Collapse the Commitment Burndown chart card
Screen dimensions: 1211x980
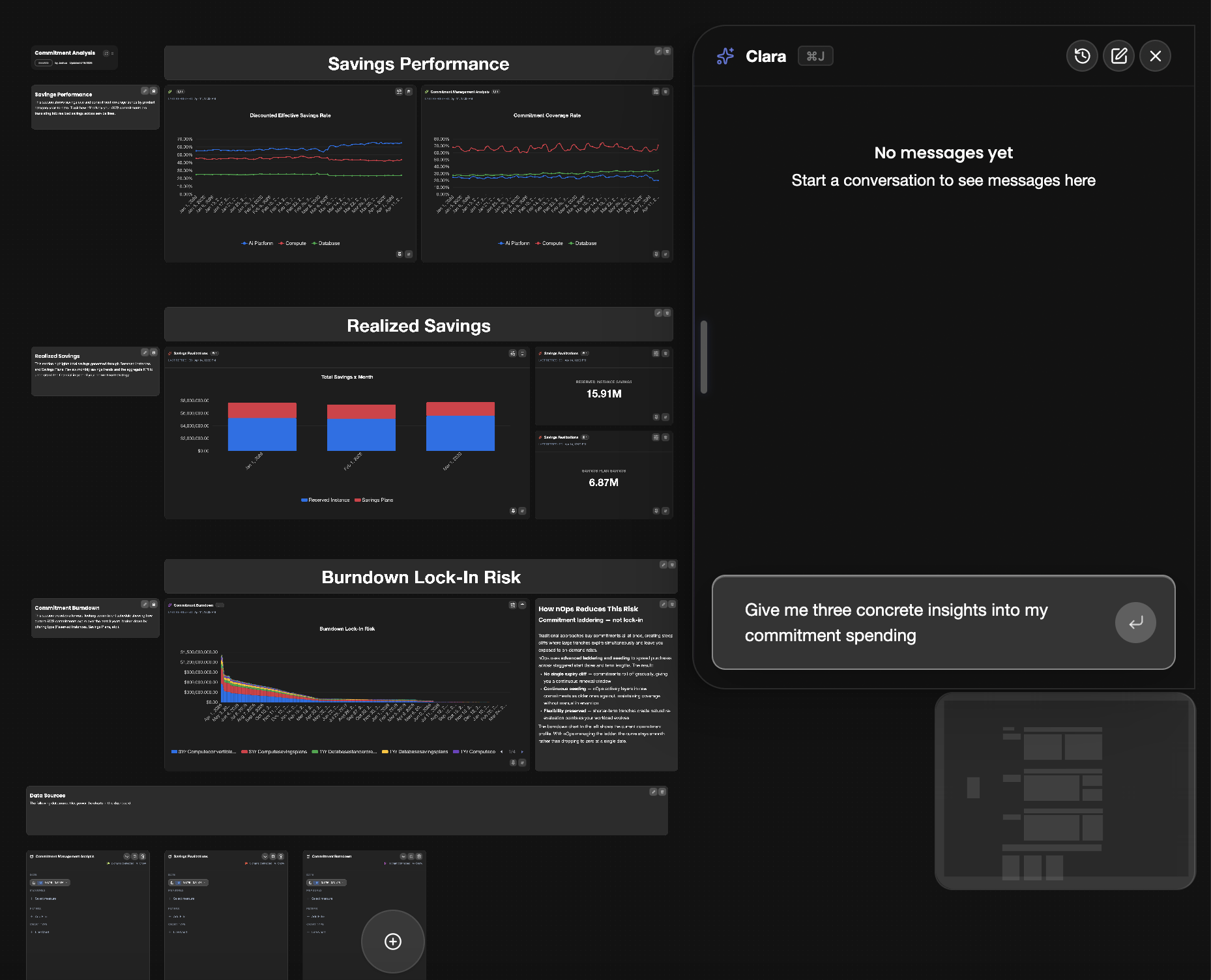point(522,605)
